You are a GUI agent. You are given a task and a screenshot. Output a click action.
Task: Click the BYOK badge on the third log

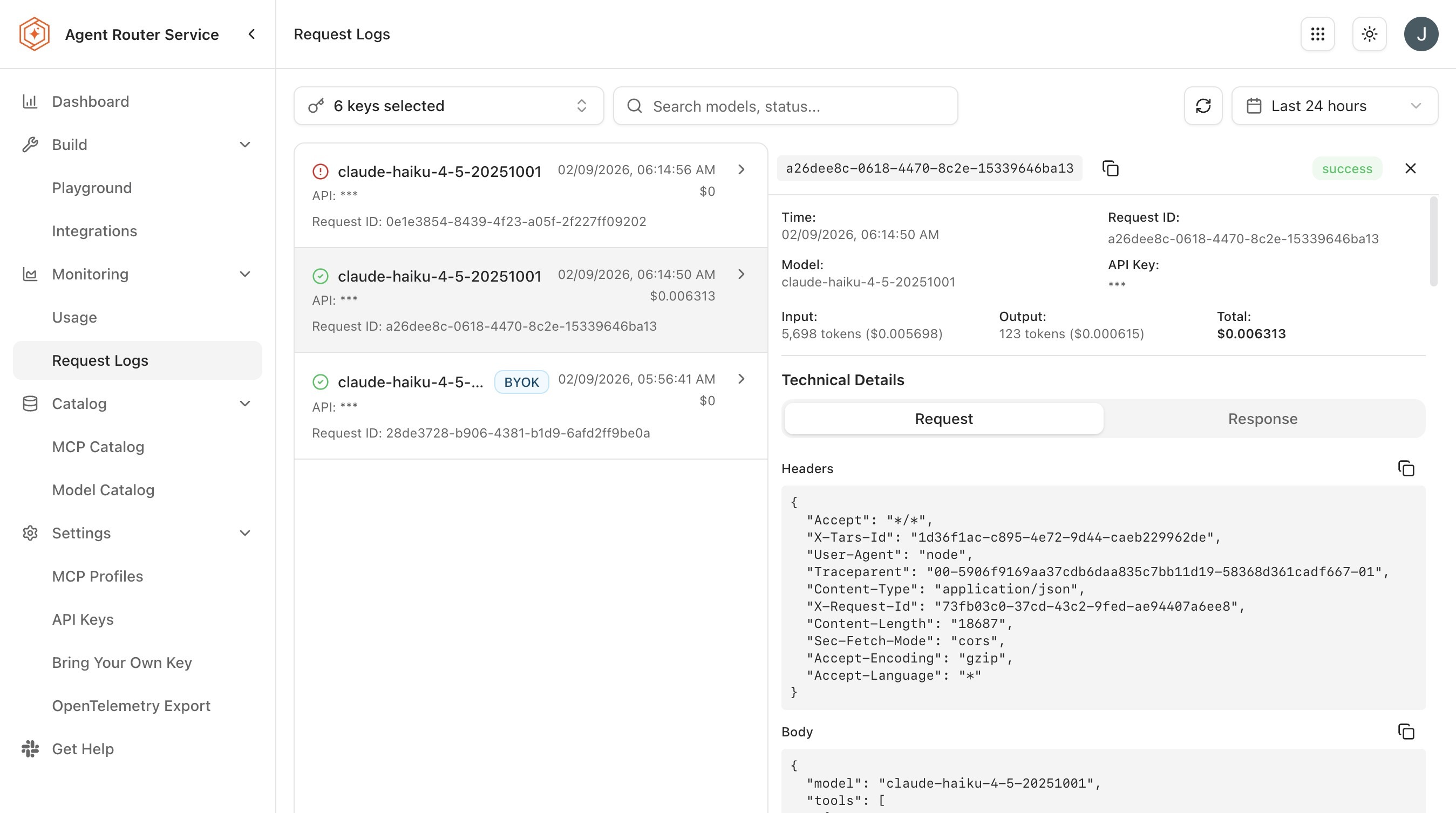point(521,382)
